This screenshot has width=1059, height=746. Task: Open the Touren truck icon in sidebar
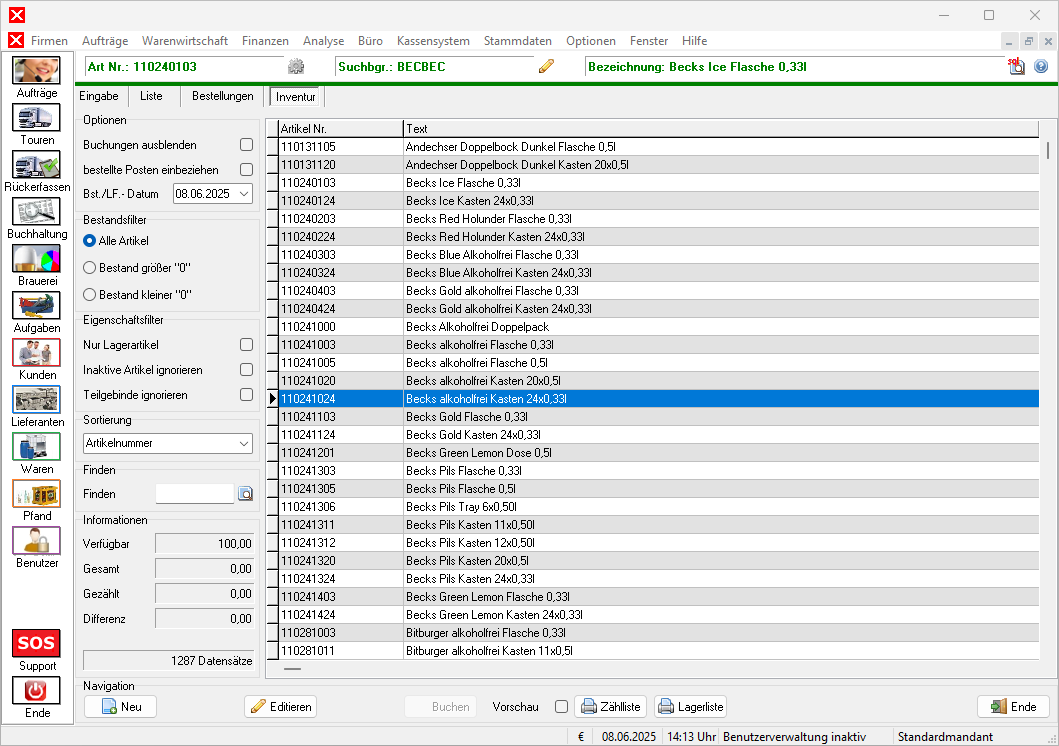37,118
